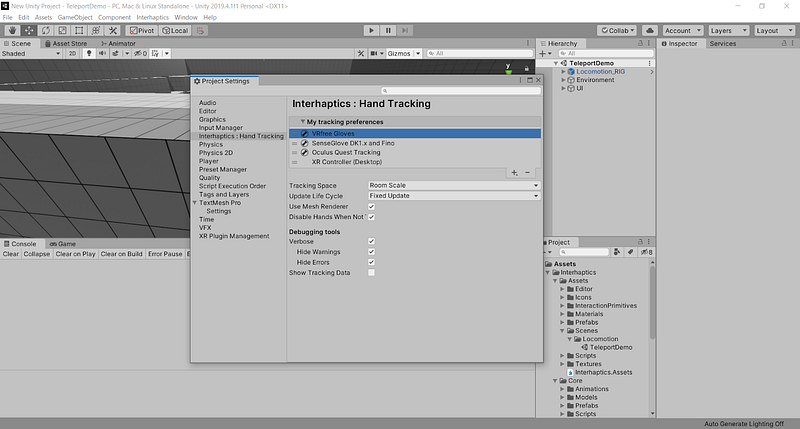800x429 pixels.
Task: Click Clear button in Console
Action: click(11, 254)
